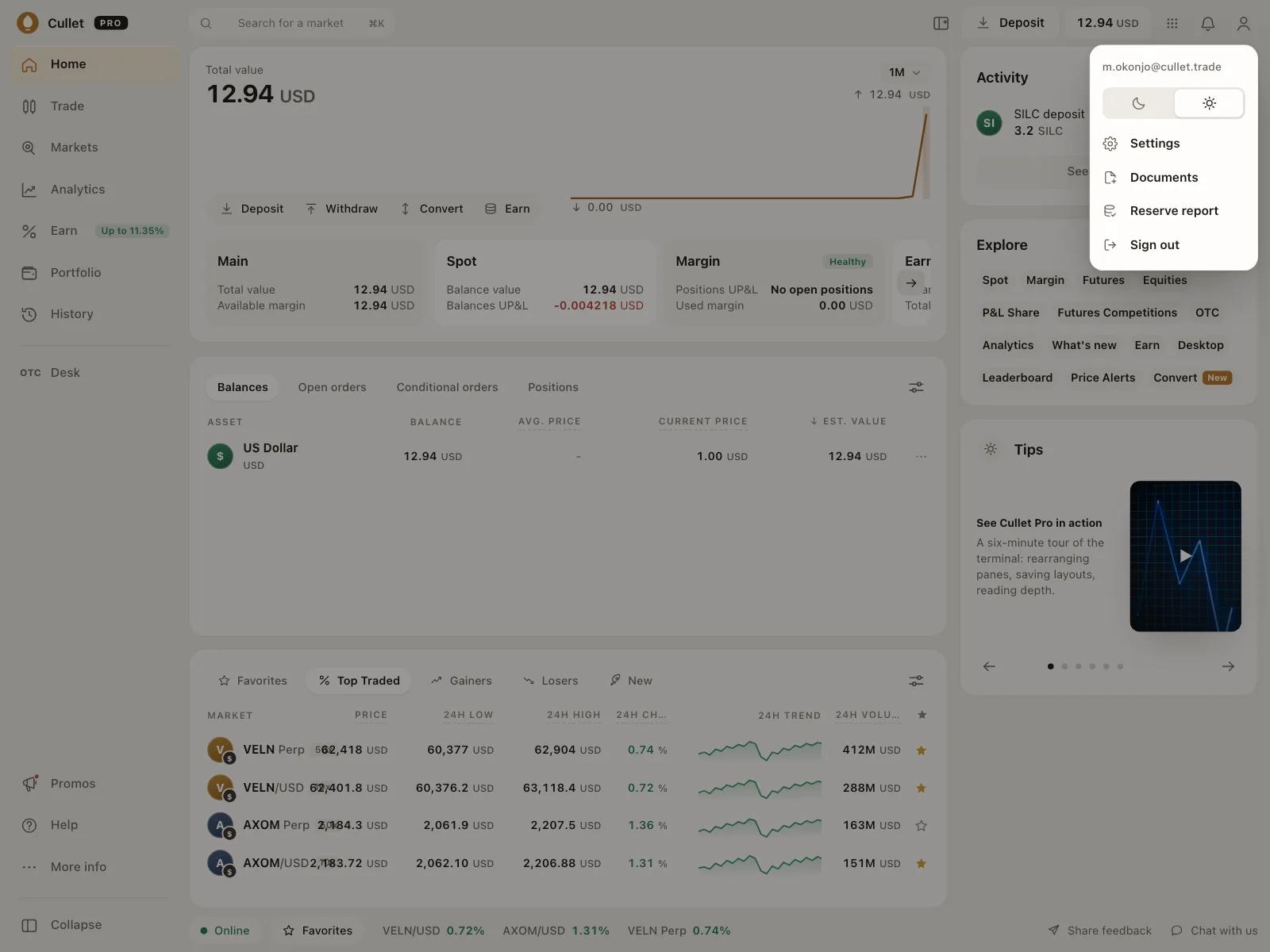Screen dimensions: 1270x952
Task: Click the Trade candlestick icon
Action: pyautogui.click(x=29, y=106)
